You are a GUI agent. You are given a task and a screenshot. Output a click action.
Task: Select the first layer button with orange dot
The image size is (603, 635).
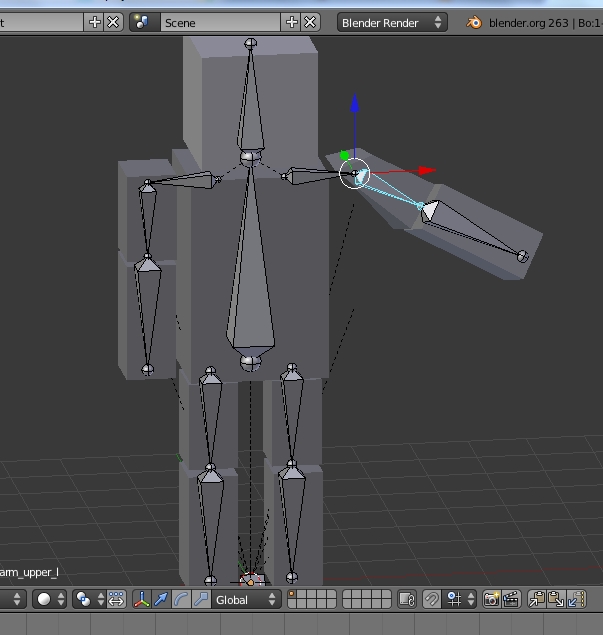click(292, 595)
